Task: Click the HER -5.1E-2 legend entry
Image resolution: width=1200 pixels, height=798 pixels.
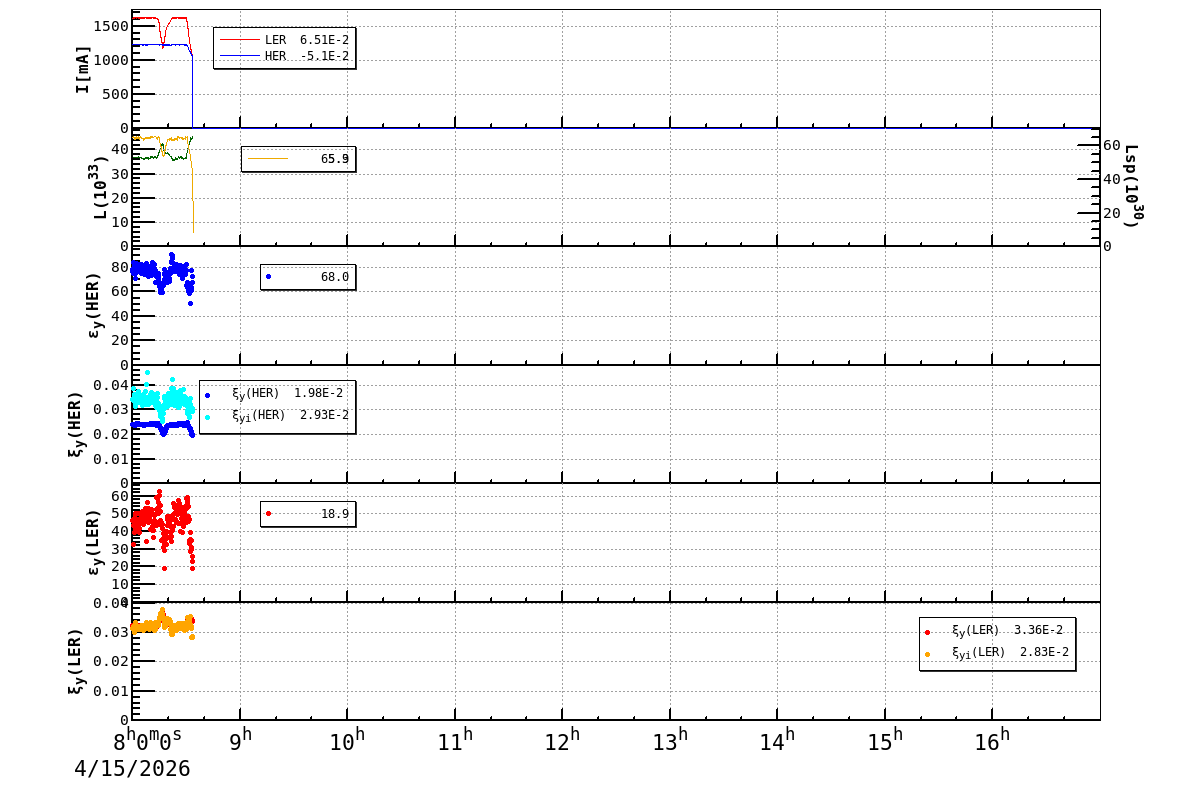Action: (284, 56)
